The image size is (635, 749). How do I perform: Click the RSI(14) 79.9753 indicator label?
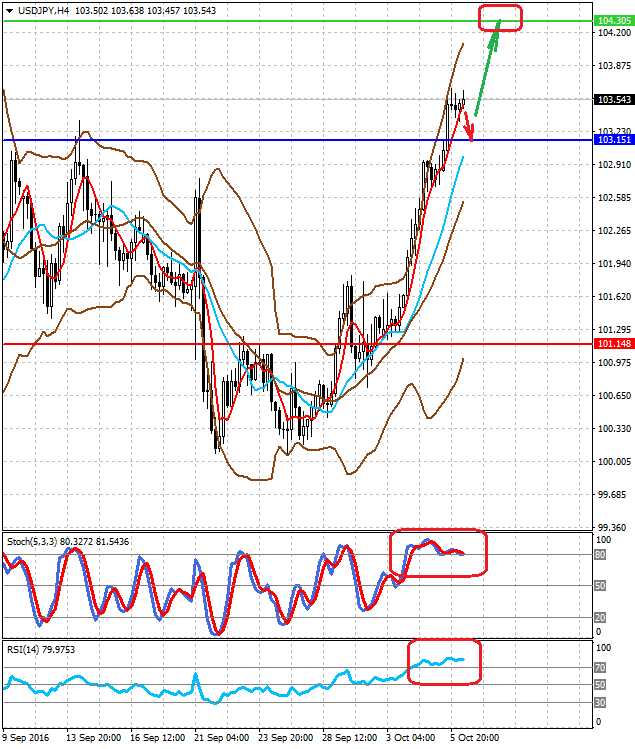(41, 649)
